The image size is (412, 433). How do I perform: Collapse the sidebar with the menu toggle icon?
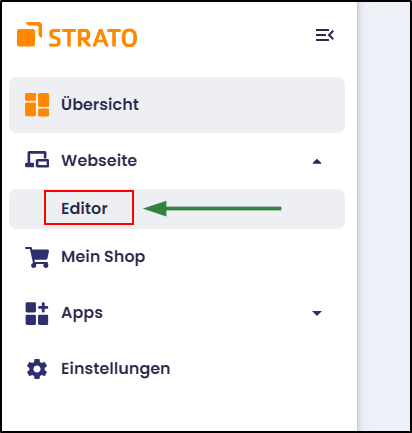tap(325, 35)
